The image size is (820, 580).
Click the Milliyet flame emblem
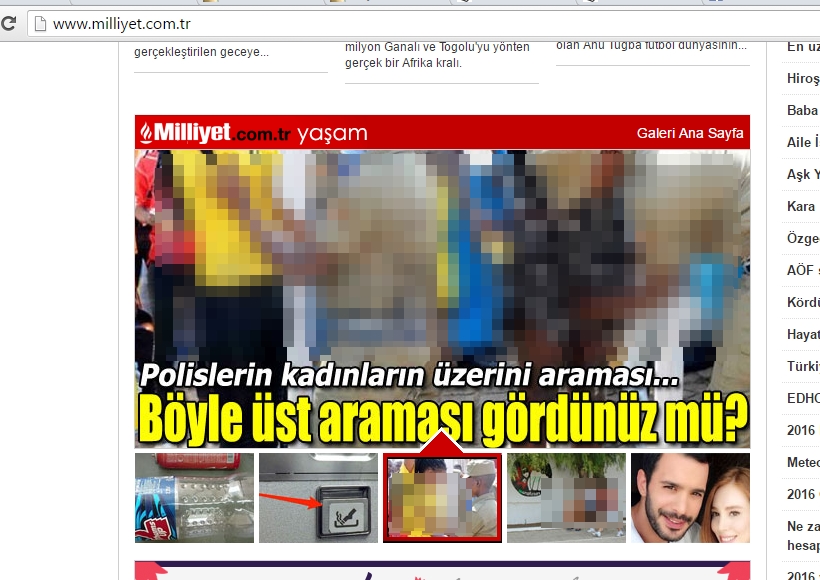[148, 133]
